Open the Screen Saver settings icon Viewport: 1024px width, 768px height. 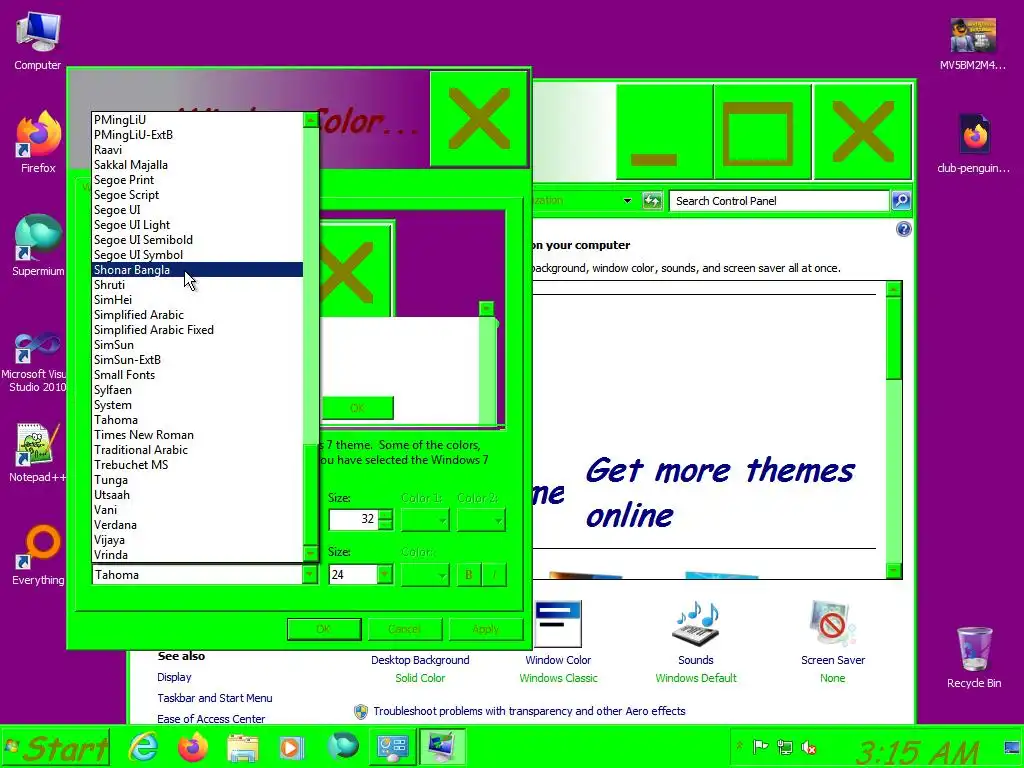click(833, 624)
